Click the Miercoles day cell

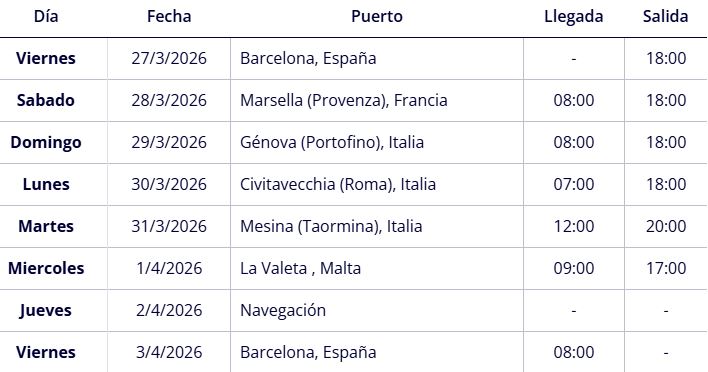[x=46, y=268]
